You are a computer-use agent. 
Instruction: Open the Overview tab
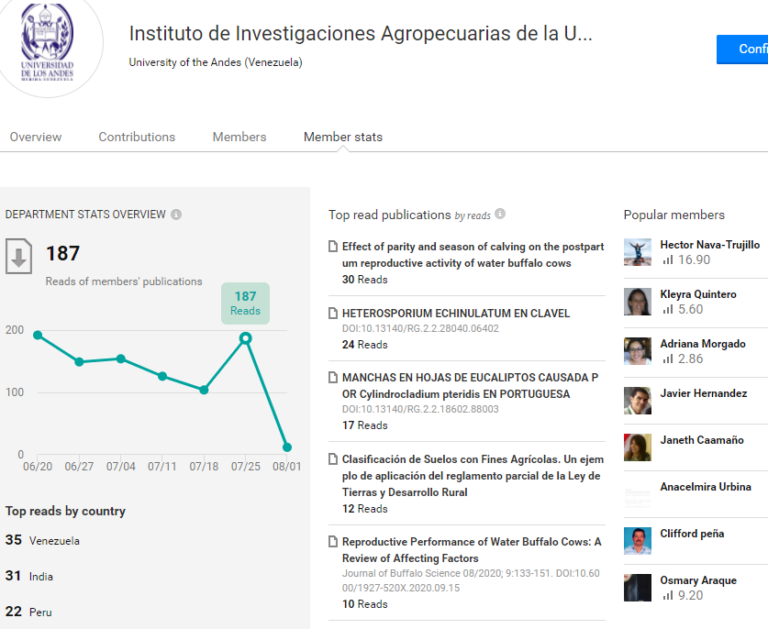tap(36, 137)
